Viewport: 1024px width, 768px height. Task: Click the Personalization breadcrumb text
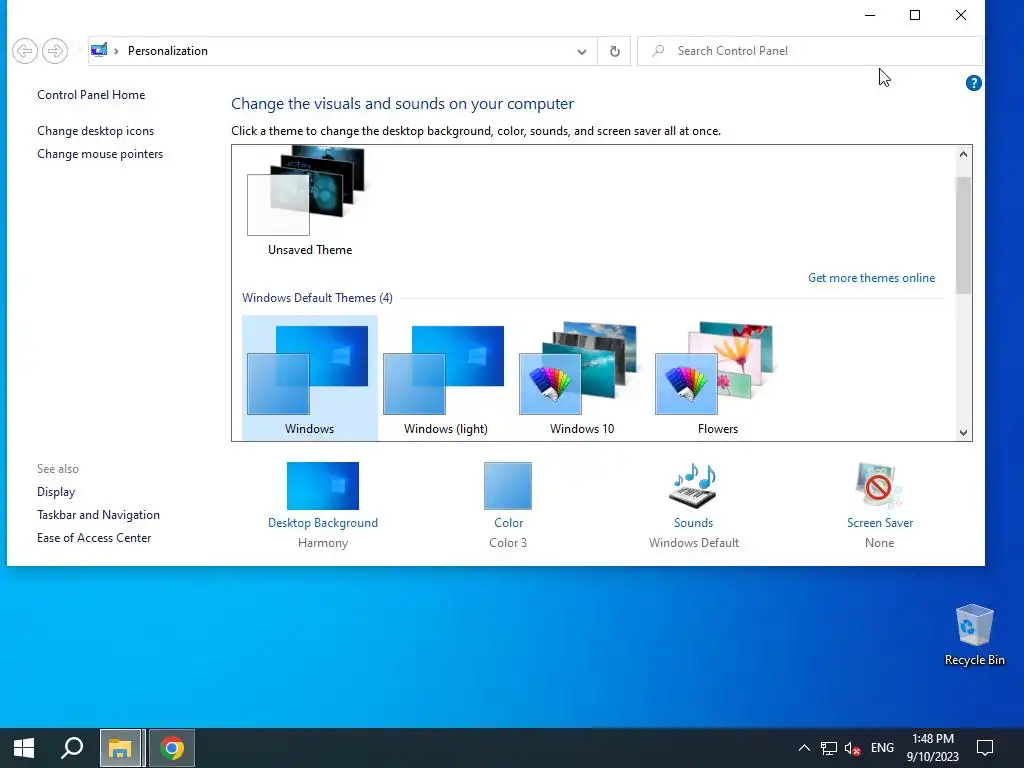(168, 51)
